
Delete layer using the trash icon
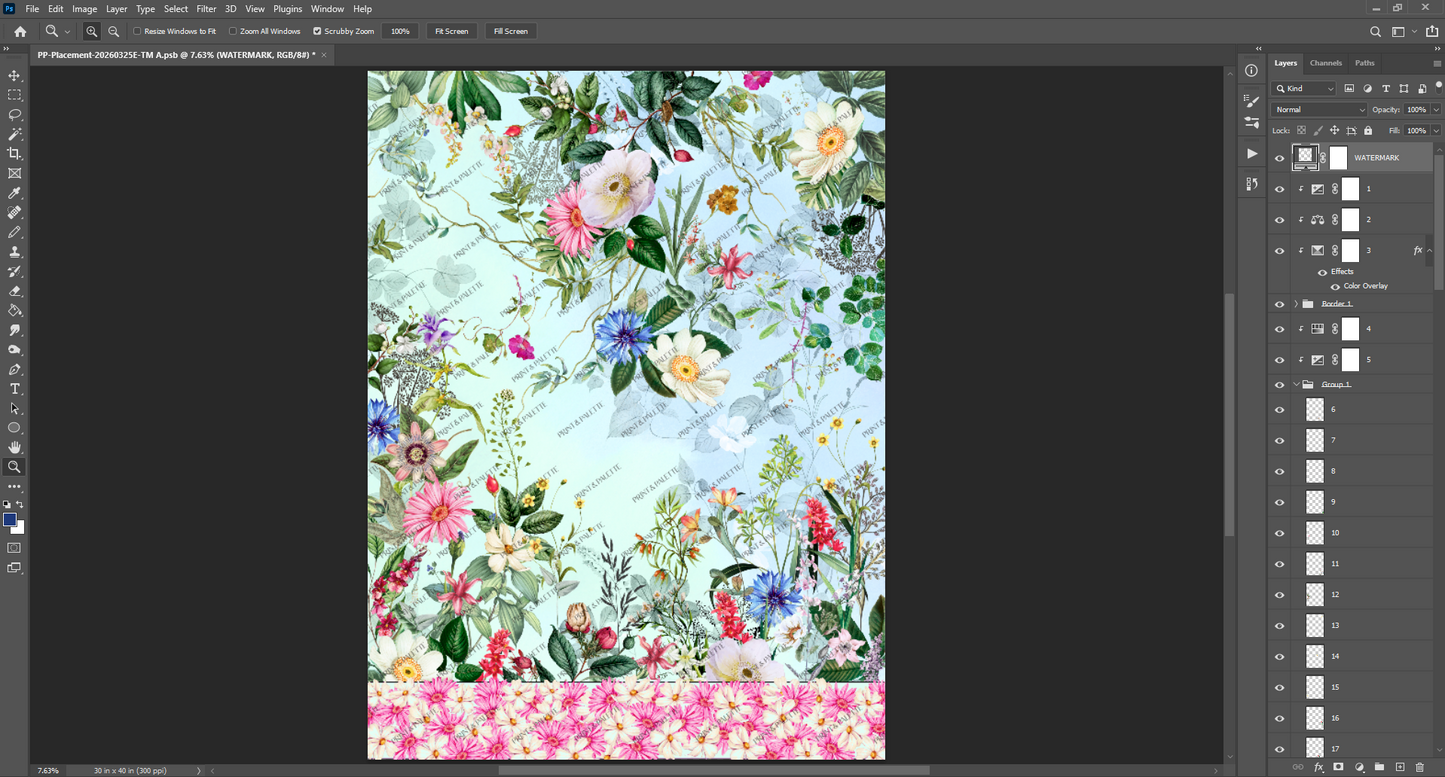(1420, 767)
